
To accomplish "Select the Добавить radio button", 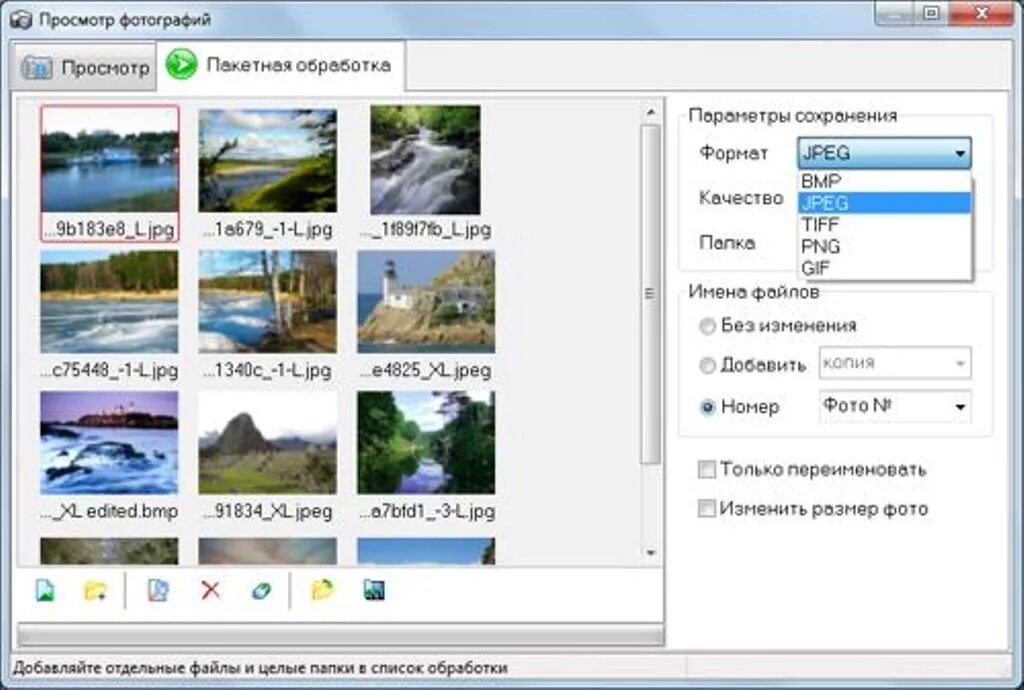I will click(707, 366).
